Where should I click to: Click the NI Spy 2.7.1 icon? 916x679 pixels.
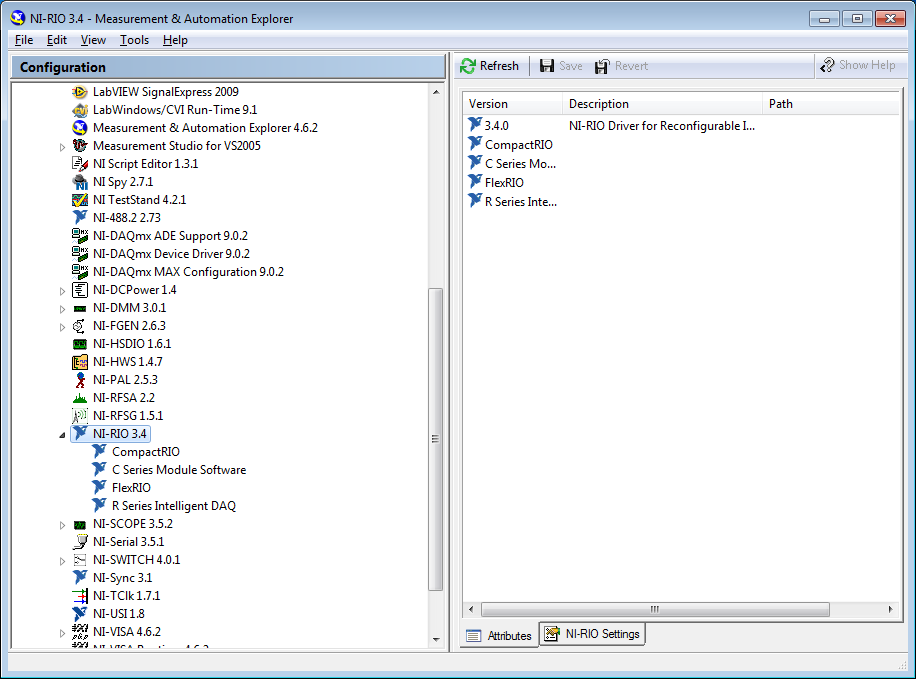tap(79, 182)
